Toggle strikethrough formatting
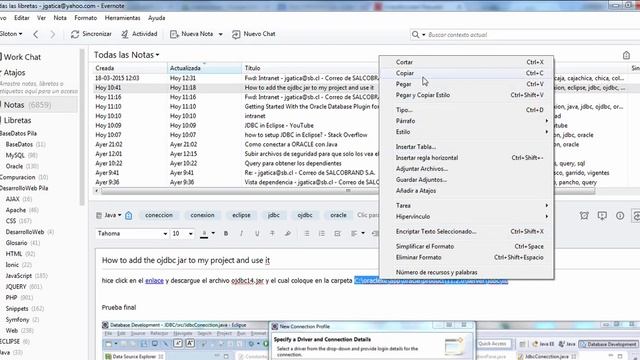The image size is (640, 360). (272, 233)
